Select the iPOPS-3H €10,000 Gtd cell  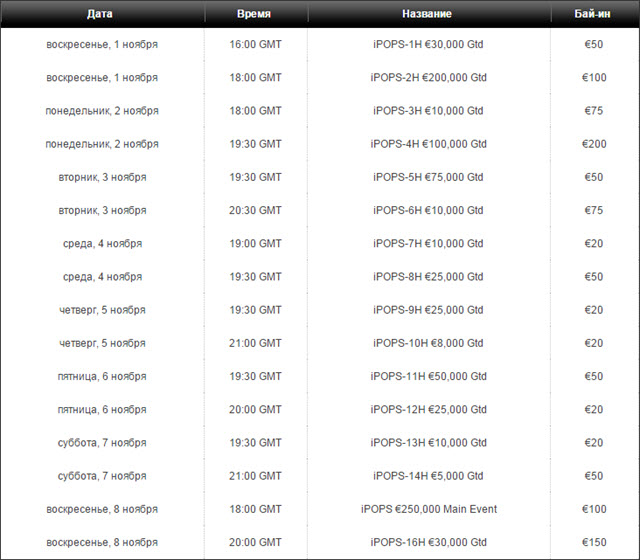428,111
